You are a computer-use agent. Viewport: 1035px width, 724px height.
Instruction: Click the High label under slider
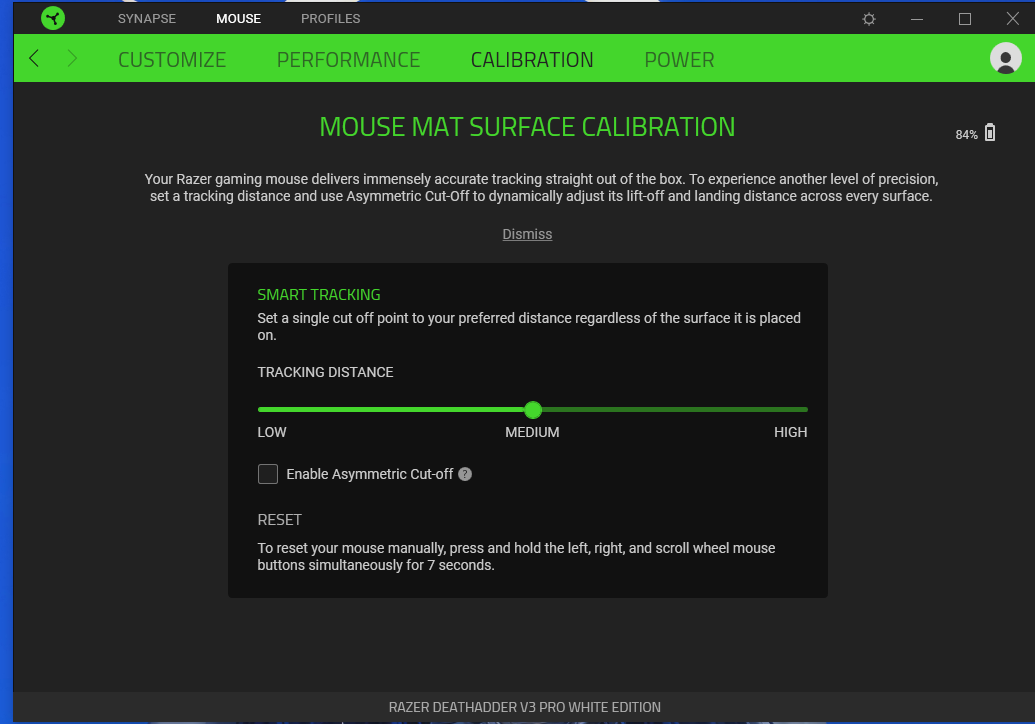[790, 432]
